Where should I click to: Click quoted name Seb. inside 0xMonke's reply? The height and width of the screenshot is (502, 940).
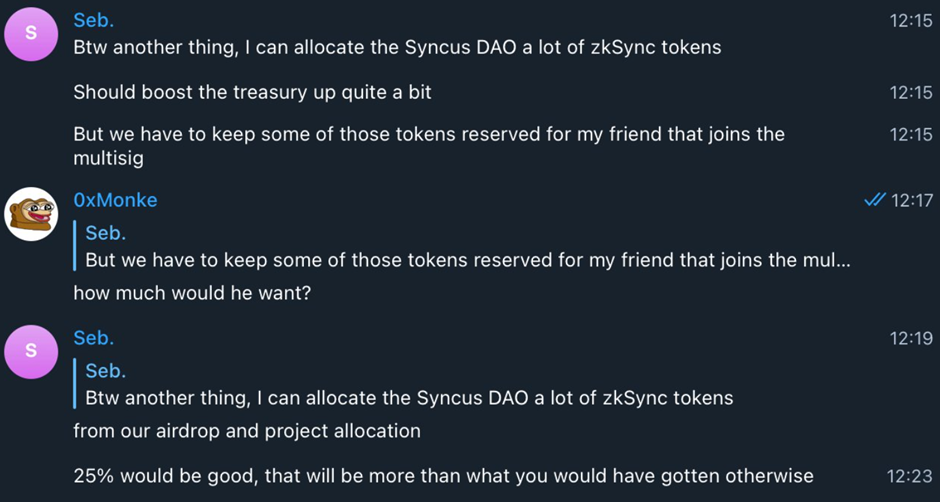(x=105, y=233)
